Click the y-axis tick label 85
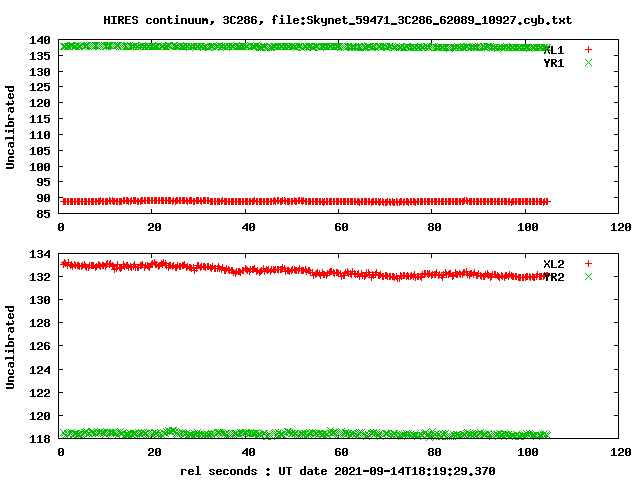This screenshot has height=480, width=640. (43, 213)
